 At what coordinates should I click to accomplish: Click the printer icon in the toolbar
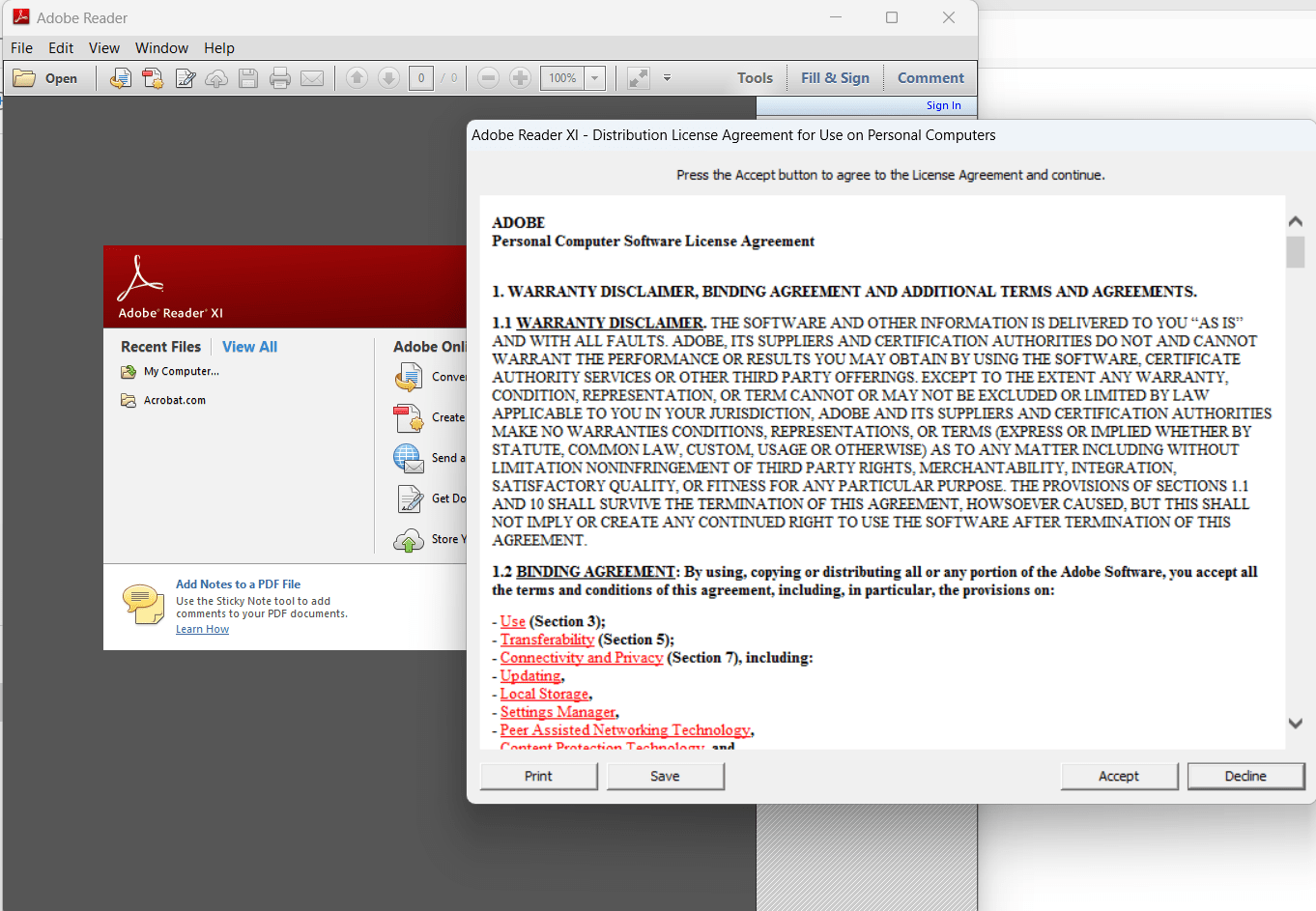(280, 78)
